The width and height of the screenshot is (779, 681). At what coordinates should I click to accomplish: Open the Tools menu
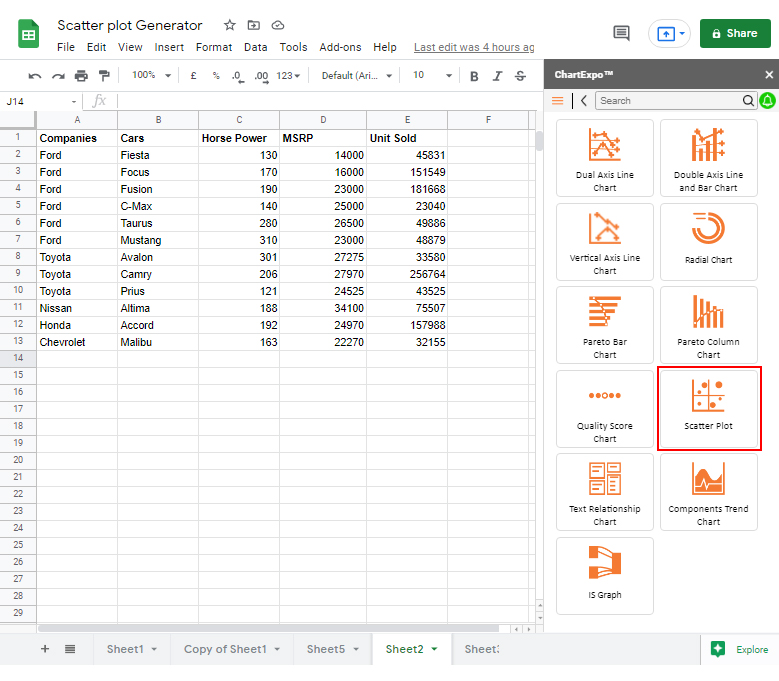tap(293, 47)
